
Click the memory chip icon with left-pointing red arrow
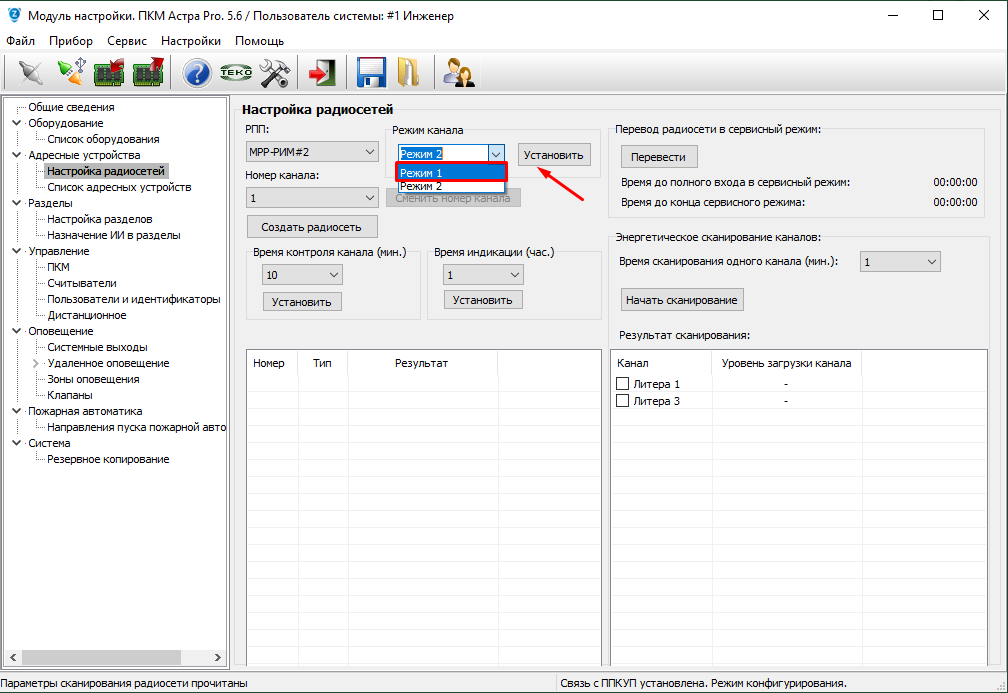click(109, 72)
